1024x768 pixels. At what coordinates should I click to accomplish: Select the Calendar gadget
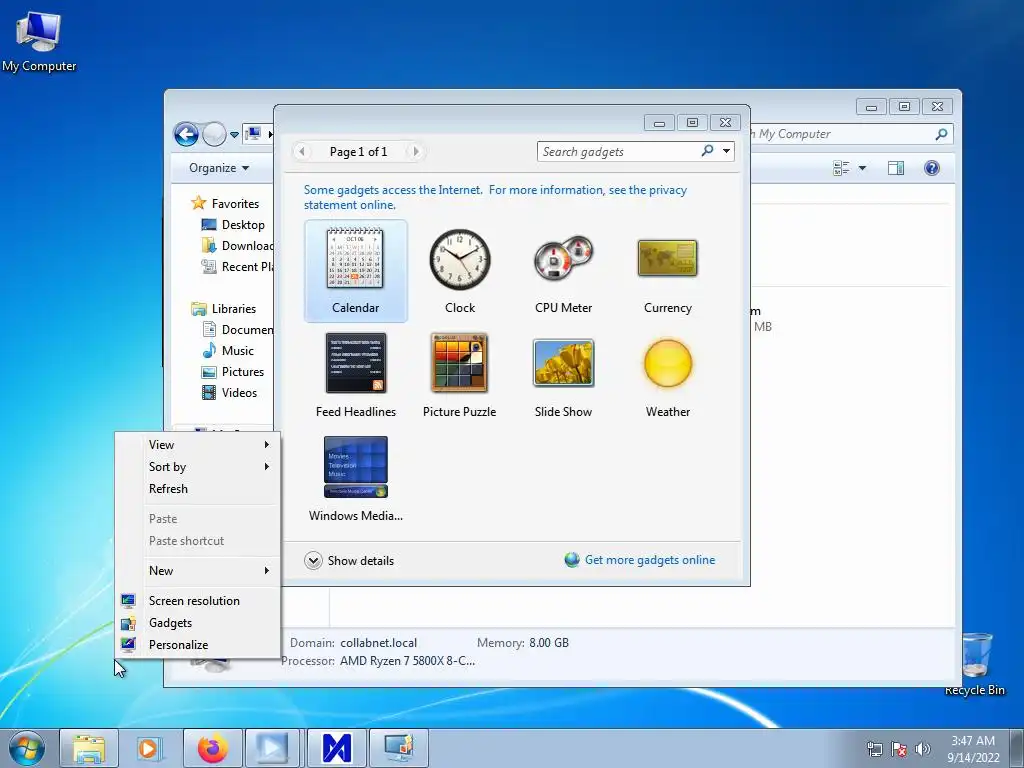coord(355,270)
